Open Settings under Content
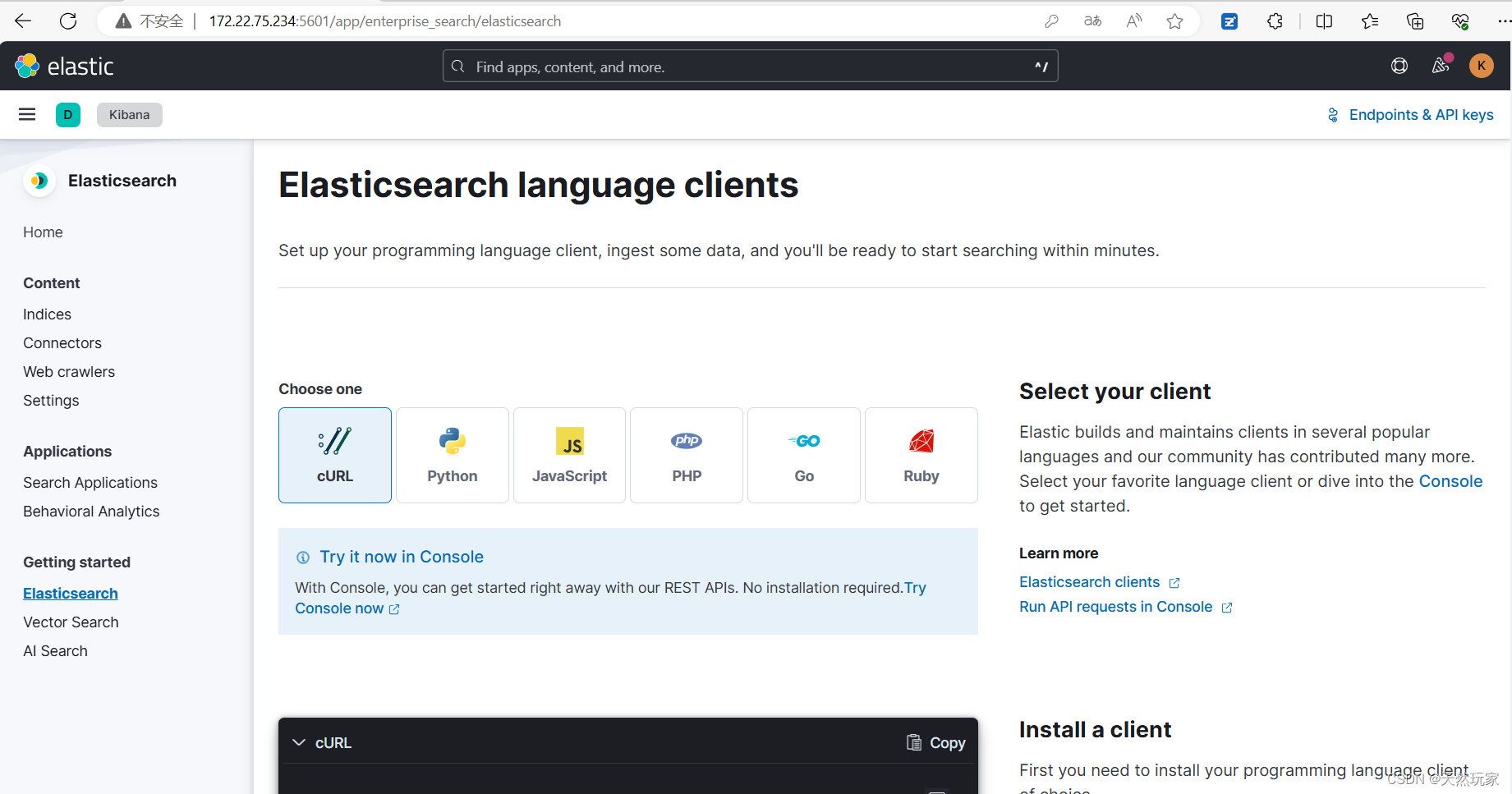Viewport: 1512px width, 794px height. pos(51,401)
